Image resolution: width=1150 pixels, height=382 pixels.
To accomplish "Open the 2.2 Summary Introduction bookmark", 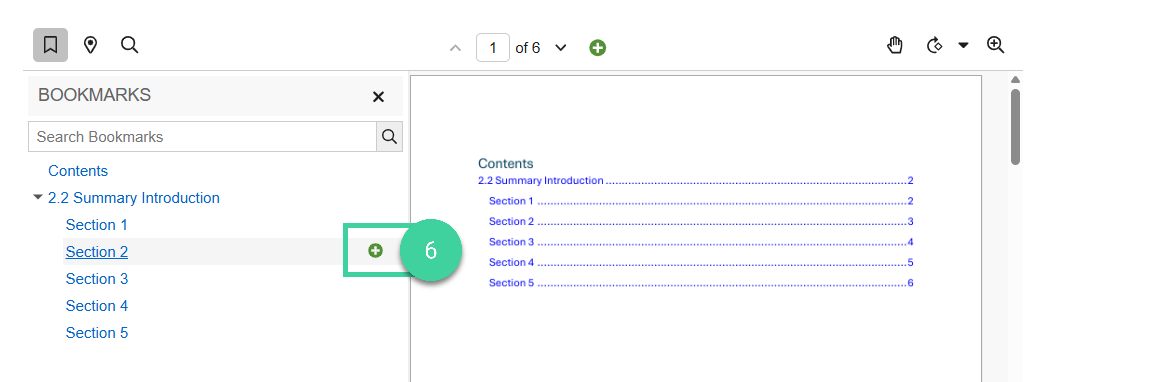I will (x=133, y=198).
